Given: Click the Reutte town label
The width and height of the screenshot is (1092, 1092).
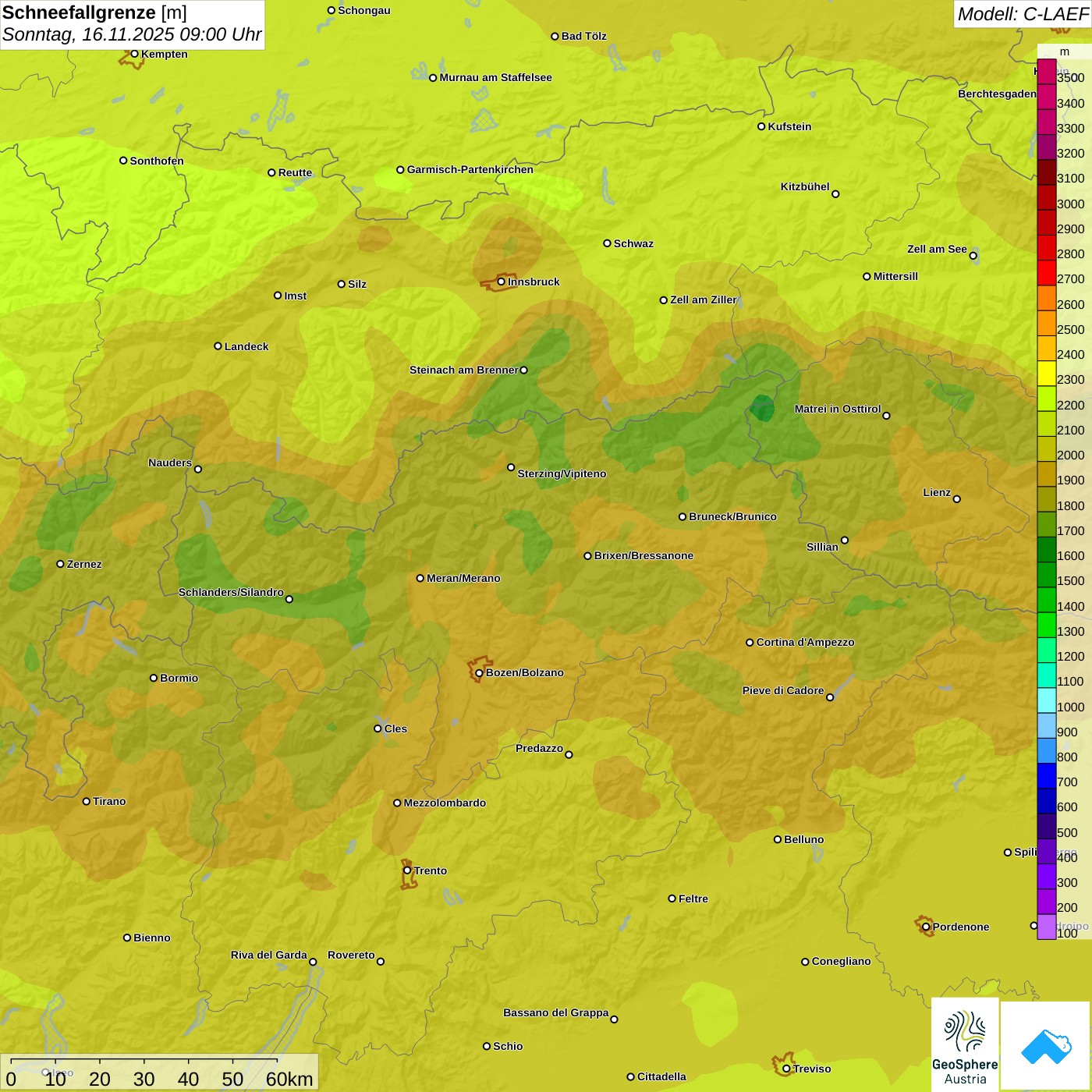Looking at the screenshot, I should tap(295, 172).
